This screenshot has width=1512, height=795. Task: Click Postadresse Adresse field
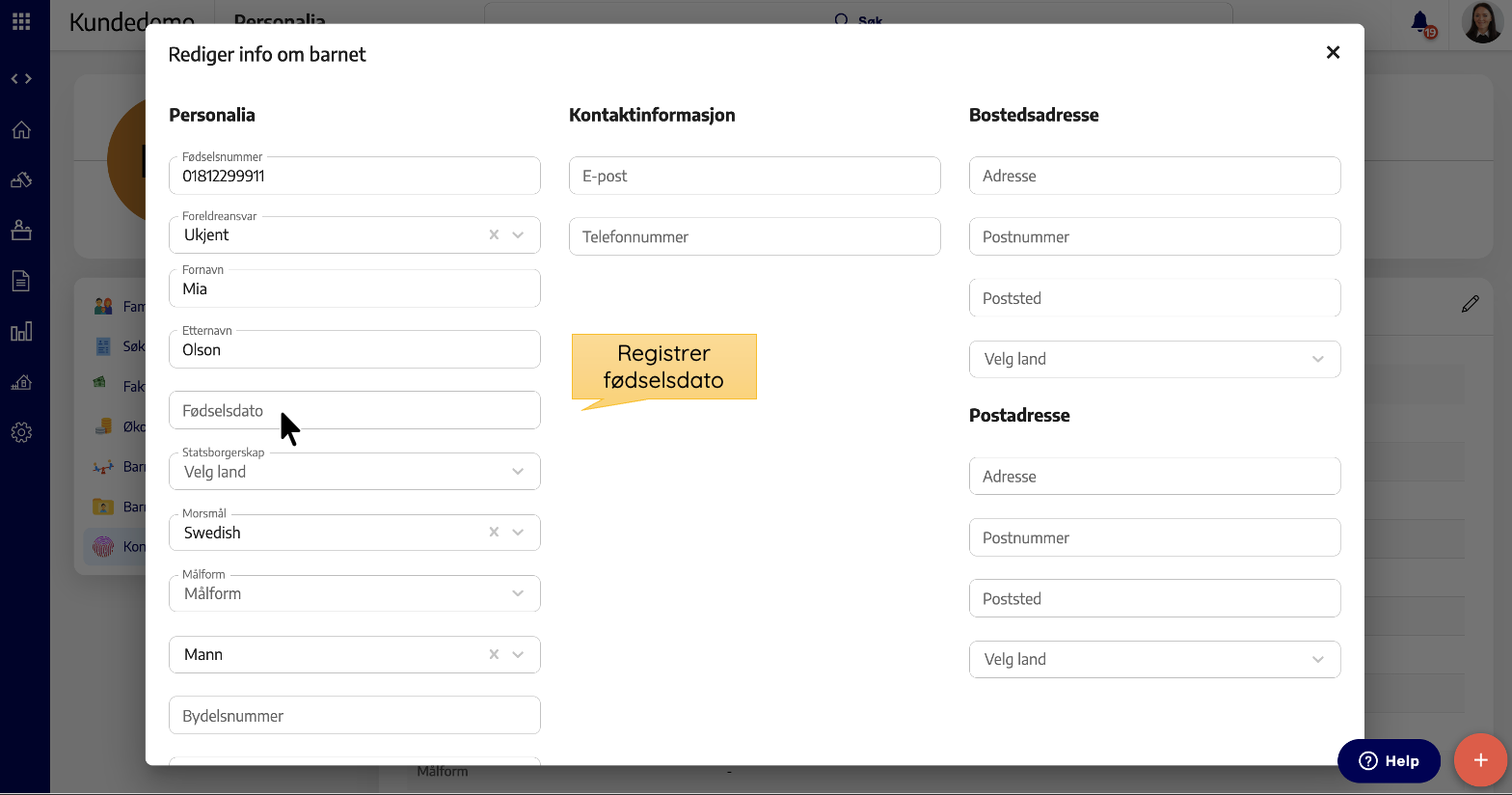pos(1154,476)
